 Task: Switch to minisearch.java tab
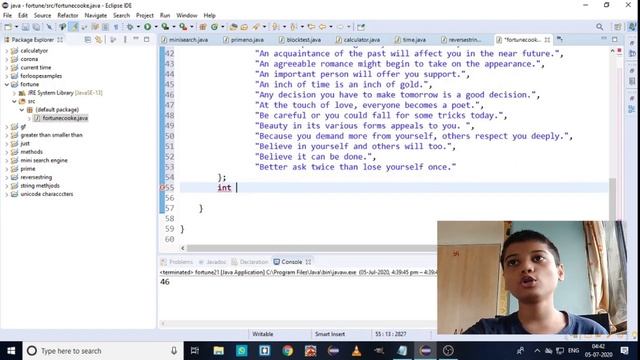pos(185,40)
